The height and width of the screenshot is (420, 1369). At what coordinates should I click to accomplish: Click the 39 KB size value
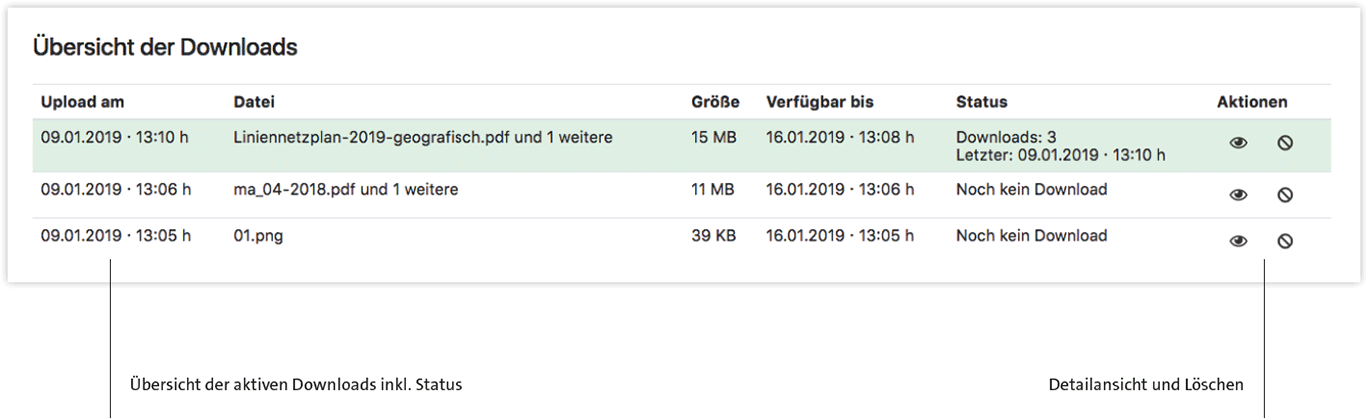[x=713, y=237]
